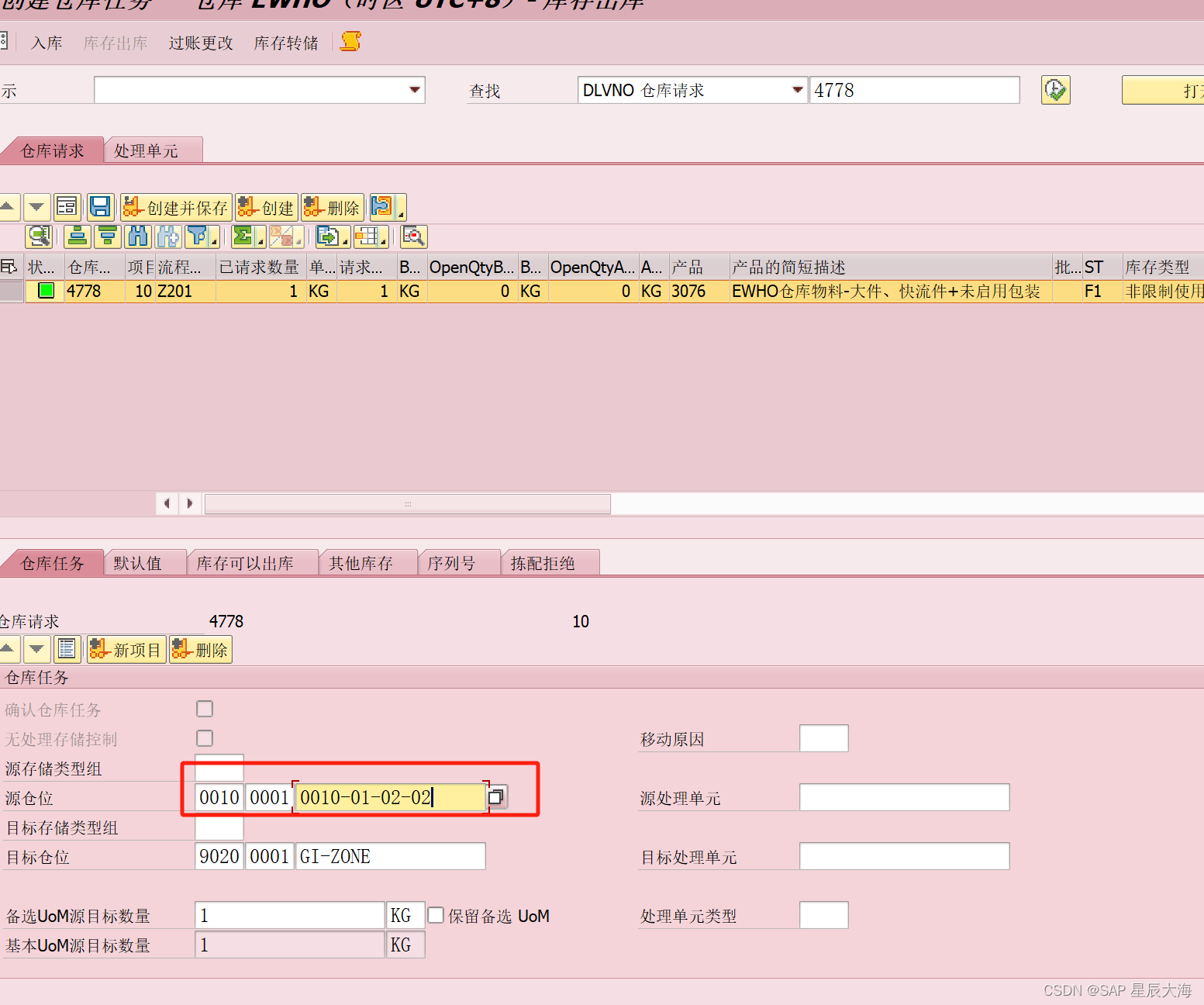Click the execute search clock icon

click(x=1055, y=90)
